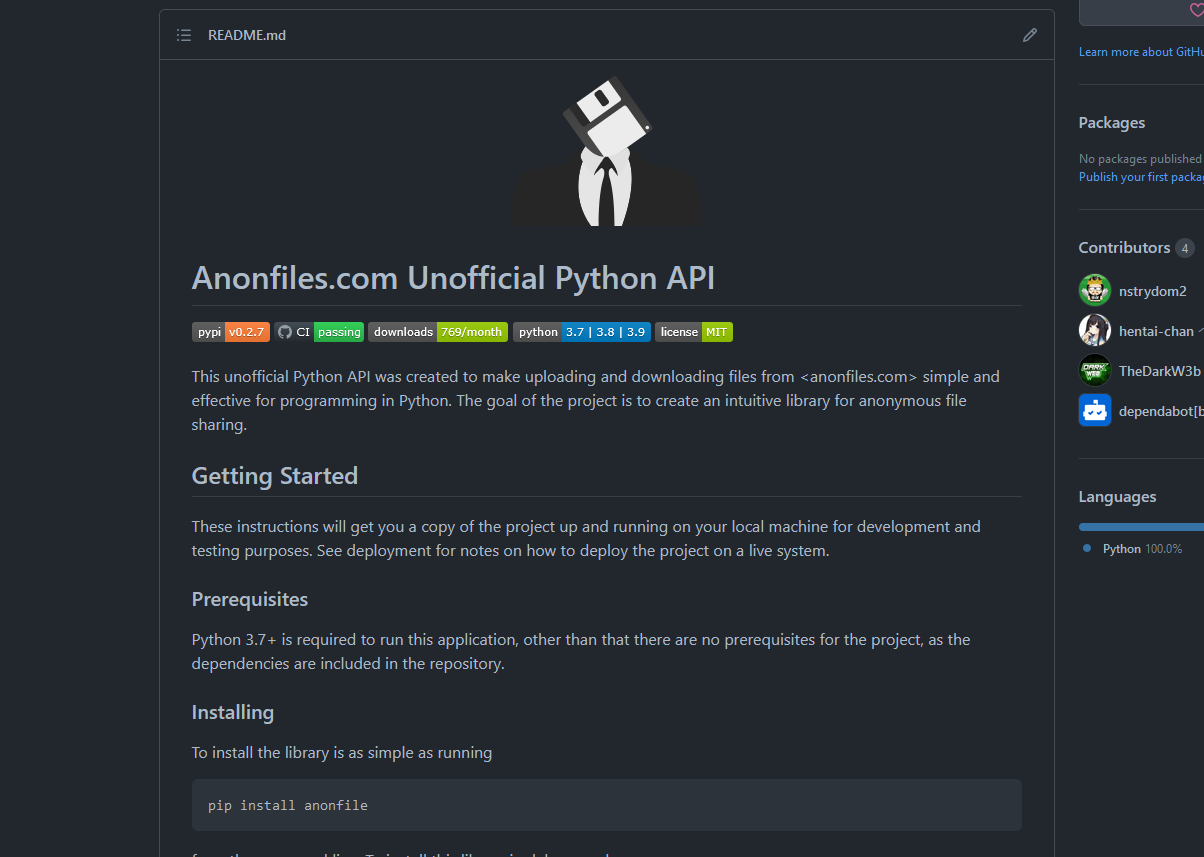Click the 'pip install anonfile' code block
The image size is (1204, 857).
[606, 805]
